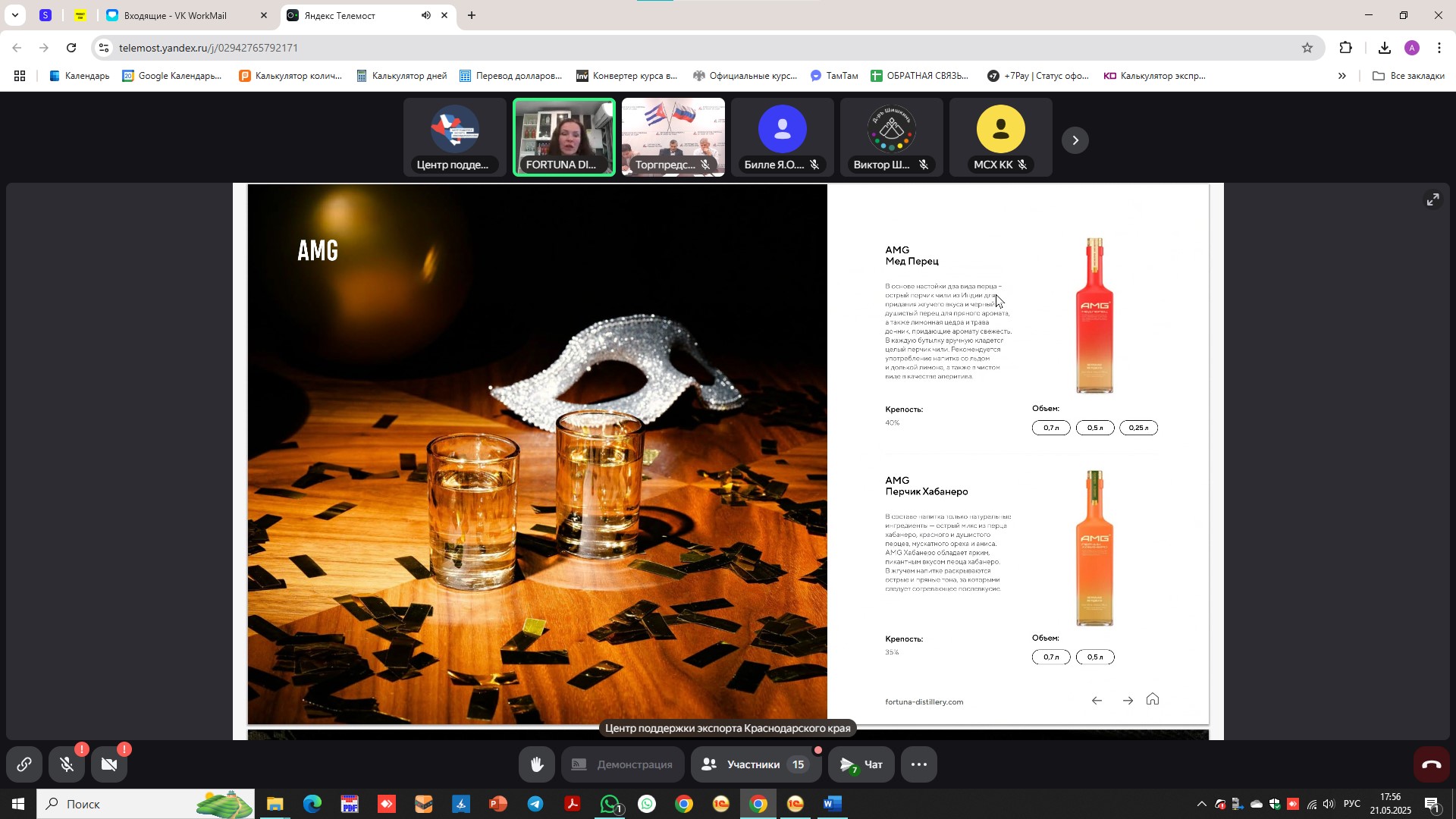Screen dimensions: 1456x819
Task: Show next participants with arrow
Action: (1075, 140)
